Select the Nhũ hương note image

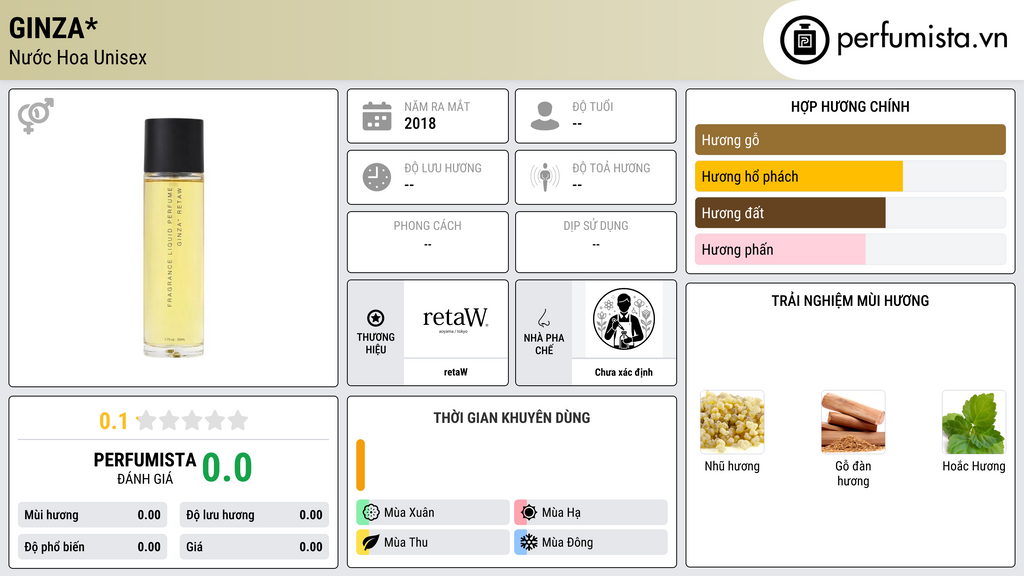coord(732,422)
